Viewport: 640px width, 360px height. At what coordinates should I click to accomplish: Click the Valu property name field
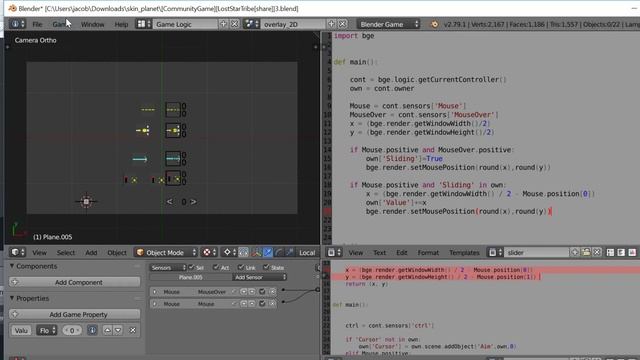[x=21, y=330]
